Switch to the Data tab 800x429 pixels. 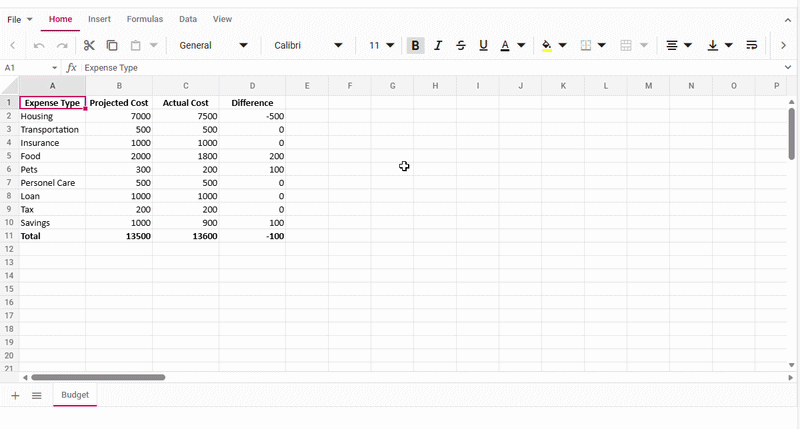point(188,19)
